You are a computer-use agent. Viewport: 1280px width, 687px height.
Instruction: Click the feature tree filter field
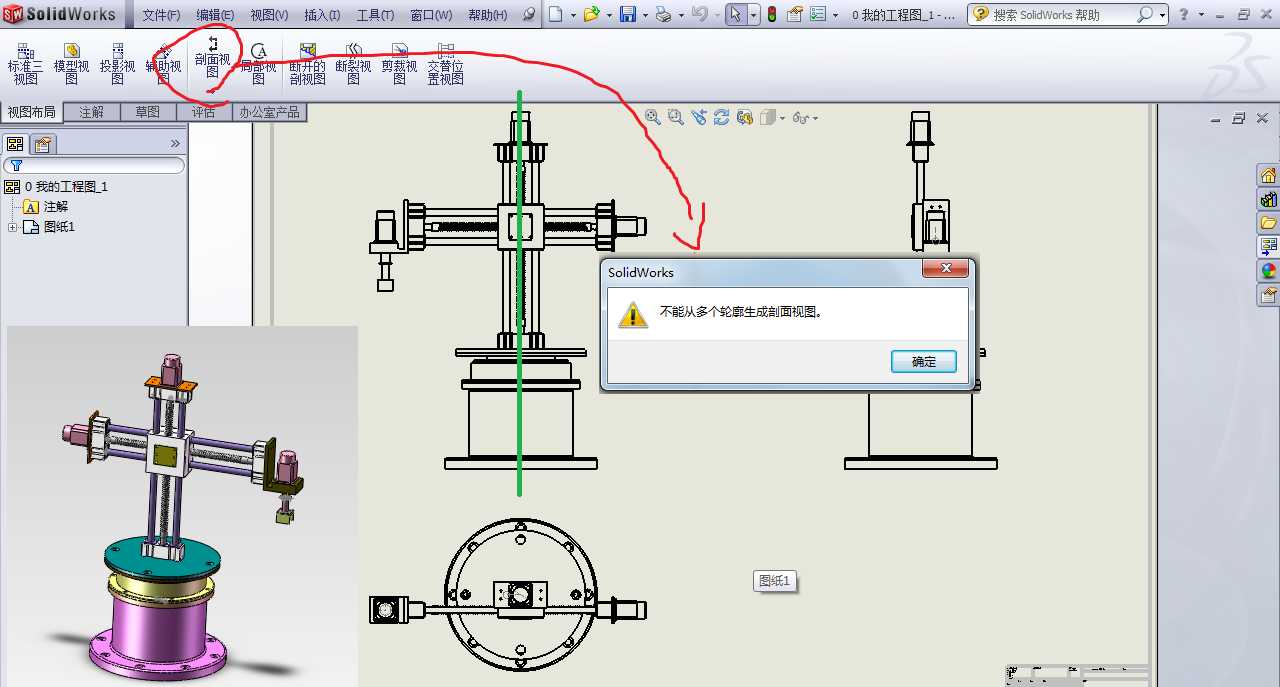coord(94,166)
